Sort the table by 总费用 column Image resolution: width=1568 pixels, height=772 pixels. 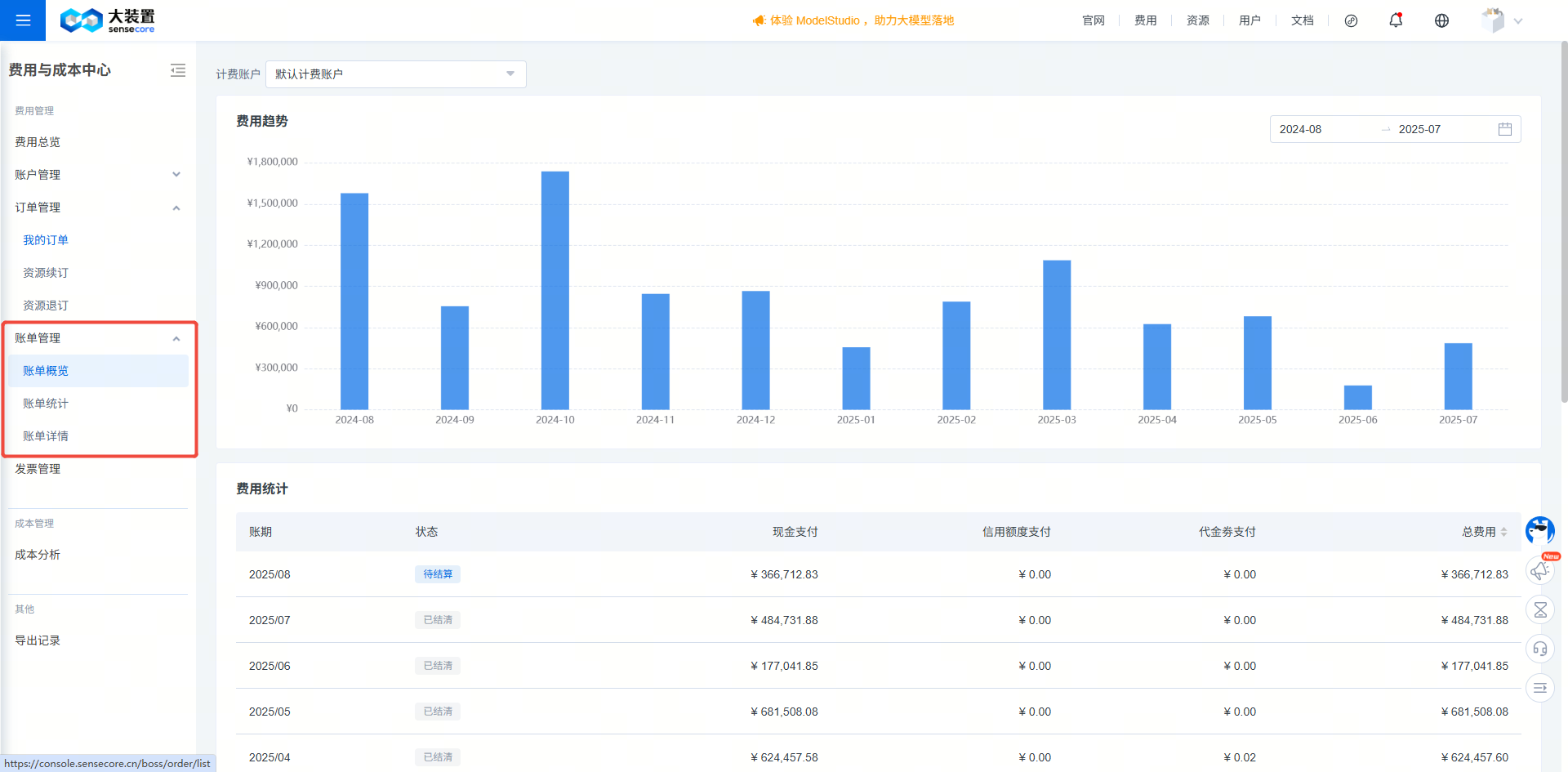coord(1503,532)
